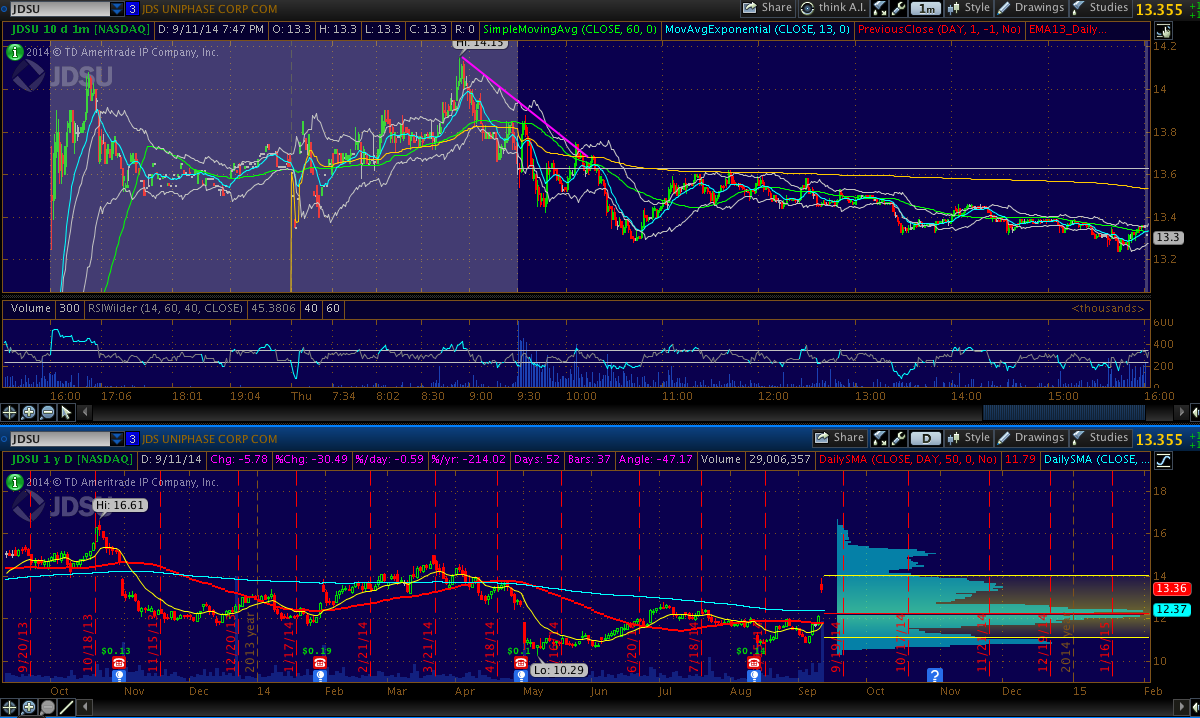1200x718 pixels.
Task: Click the red phone earnings icon near November
Action: (x=119, y=663)
